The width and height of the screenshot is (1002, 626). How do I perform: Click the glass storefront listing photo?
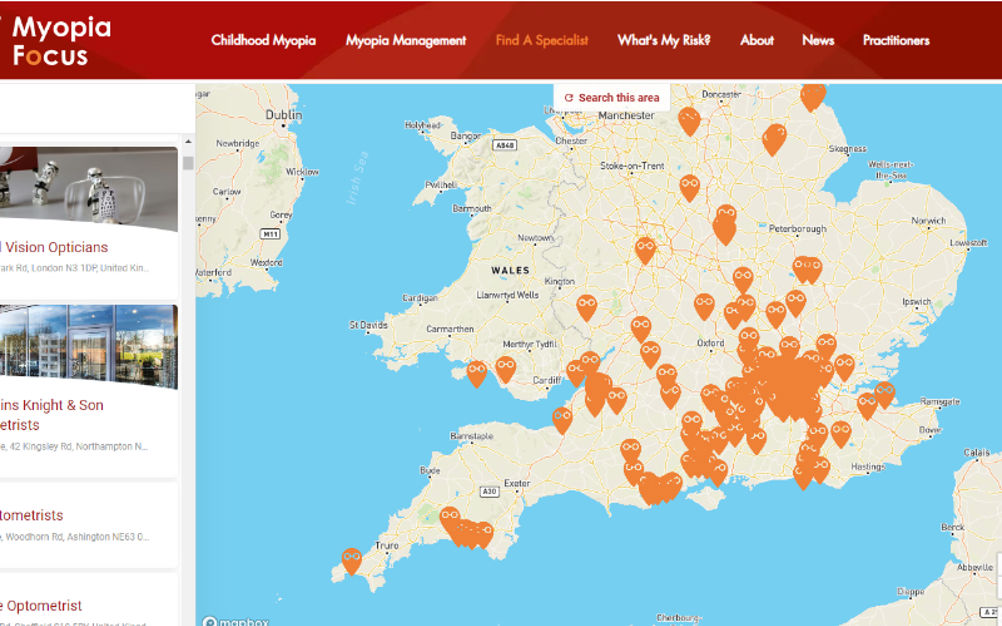tap(89, 347)
